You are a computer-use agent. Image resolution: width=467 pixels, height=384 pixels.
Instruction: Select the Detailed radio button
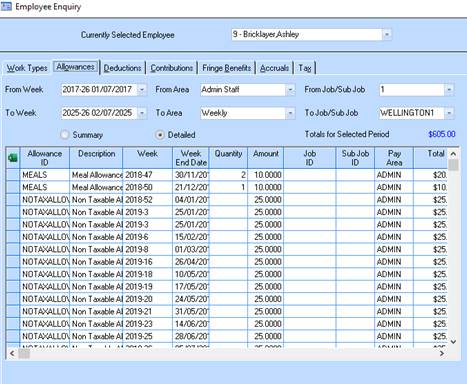160,135
